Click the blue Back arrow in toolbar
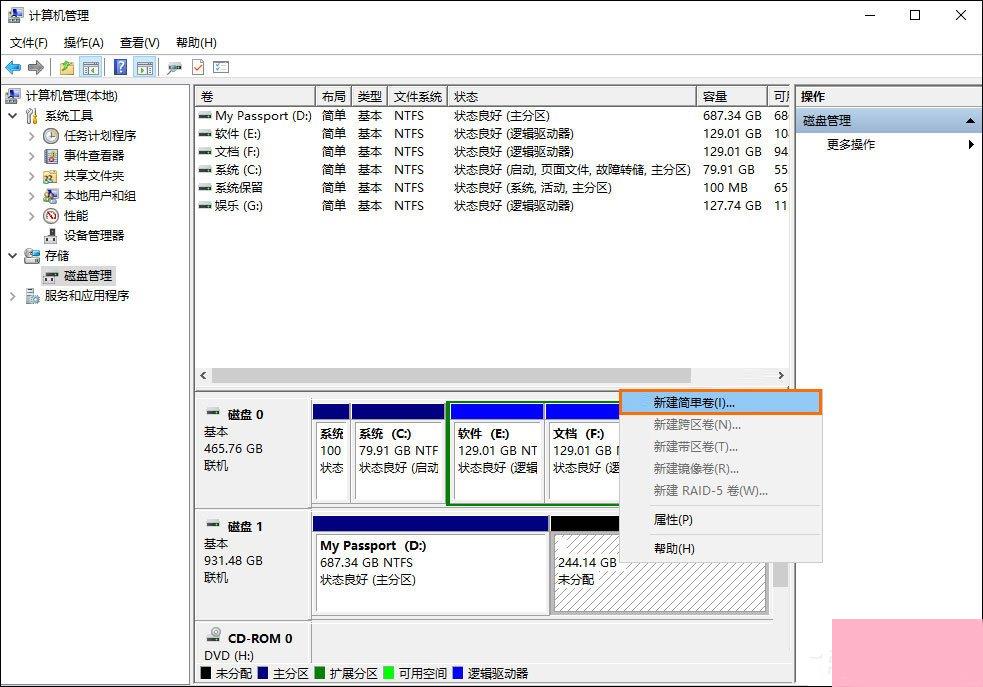This screenshot has width=983, height=687. pos(13,67)
